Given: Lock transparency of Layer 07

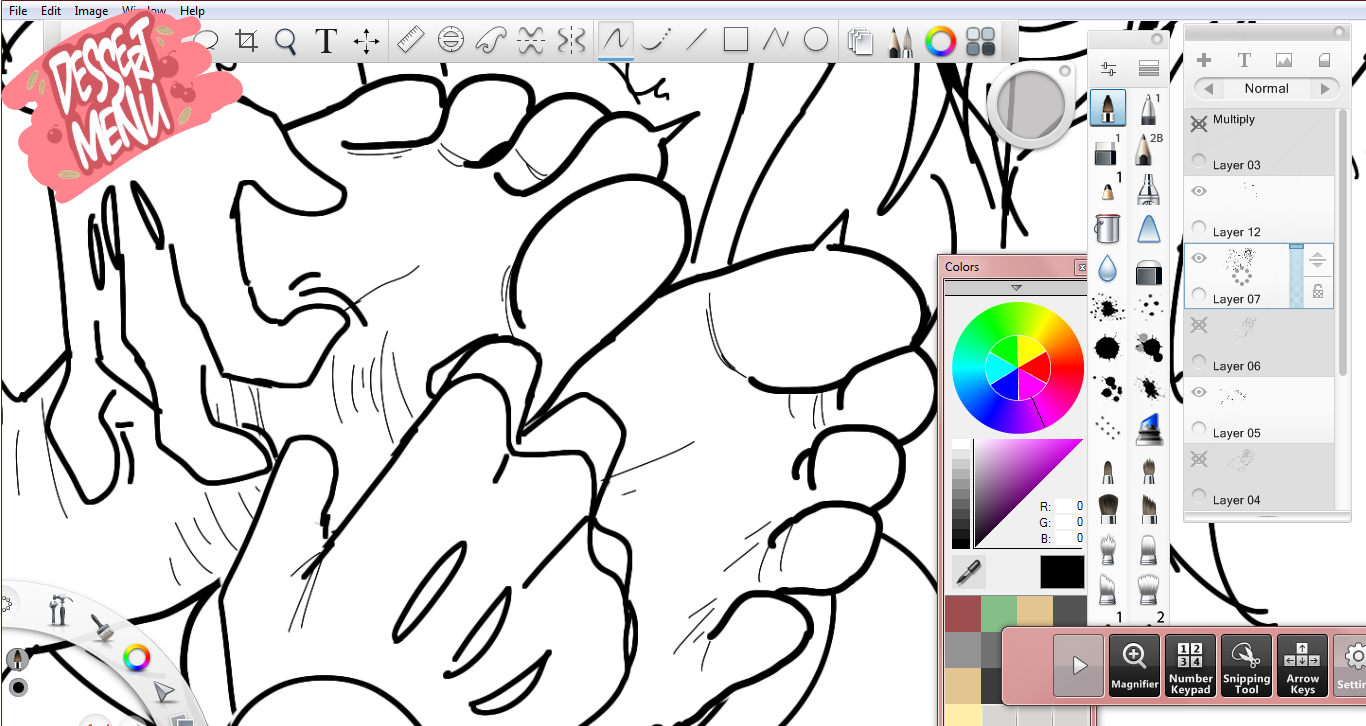Looking at the screenshot, I should coord(1318,291).
